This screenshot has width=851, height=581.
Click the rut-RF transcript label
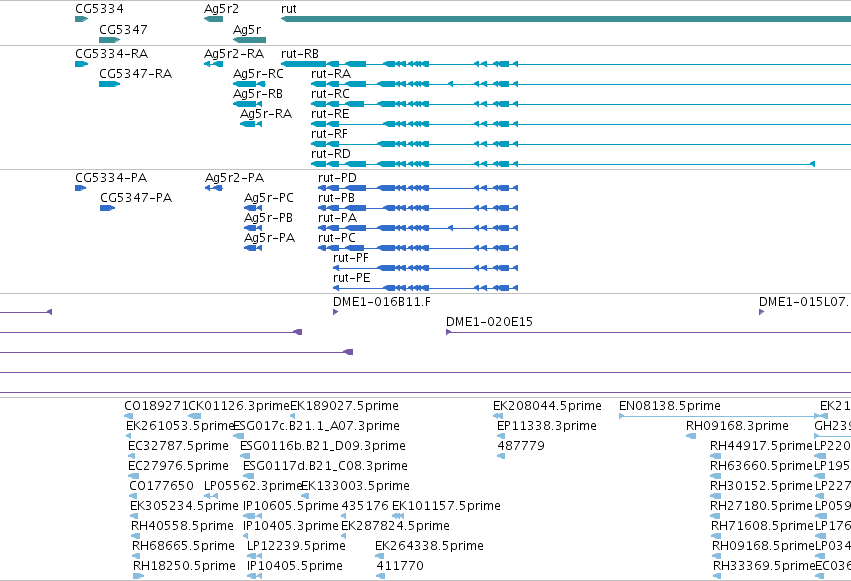tap(329, 134)
